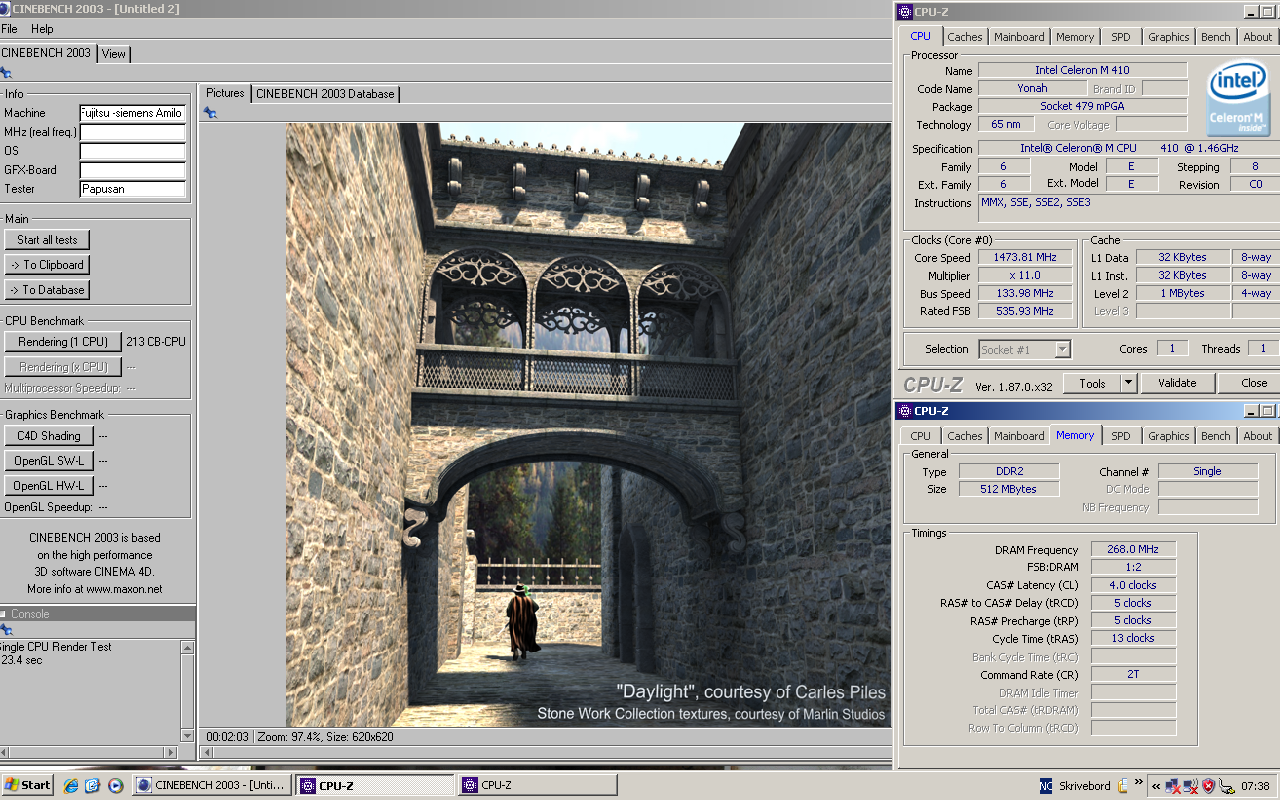Open Graphics tab in lower CPU-Z window
The height and width of the screenshot is (800, 1280).
1169,436
